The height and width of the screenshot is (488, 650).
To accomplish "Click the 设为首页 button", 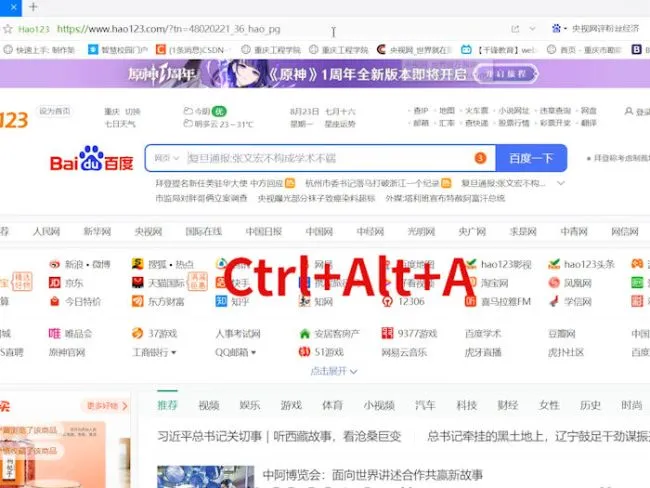I will [x=55, y=111].
